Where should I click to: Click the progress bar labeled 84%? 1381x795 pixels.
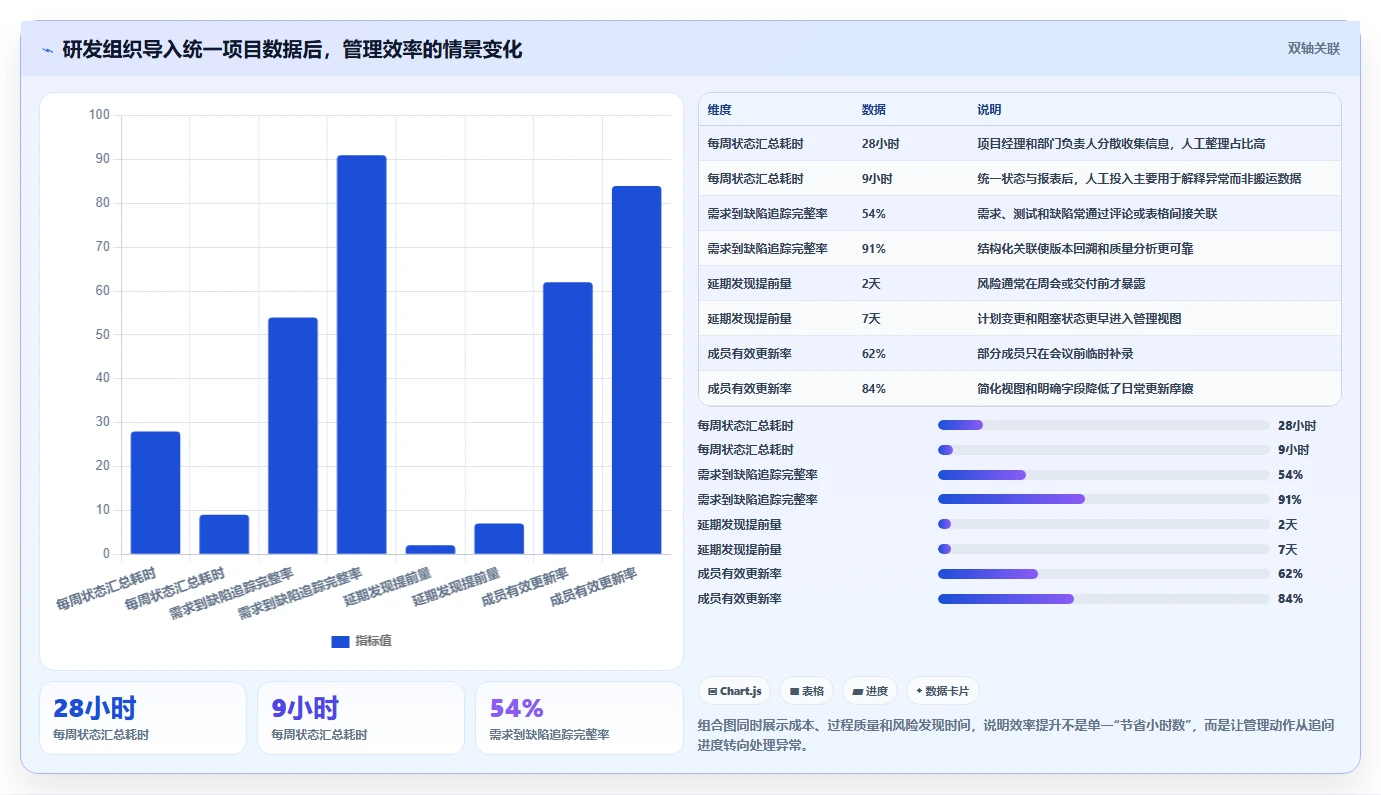[x=1104, y=599]
